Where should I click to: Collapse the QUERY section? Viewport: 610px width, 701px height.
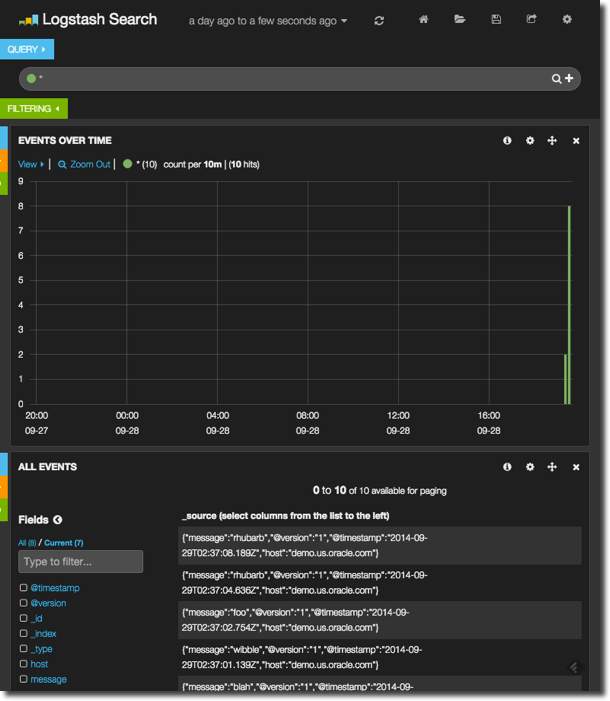coord(27,49)
